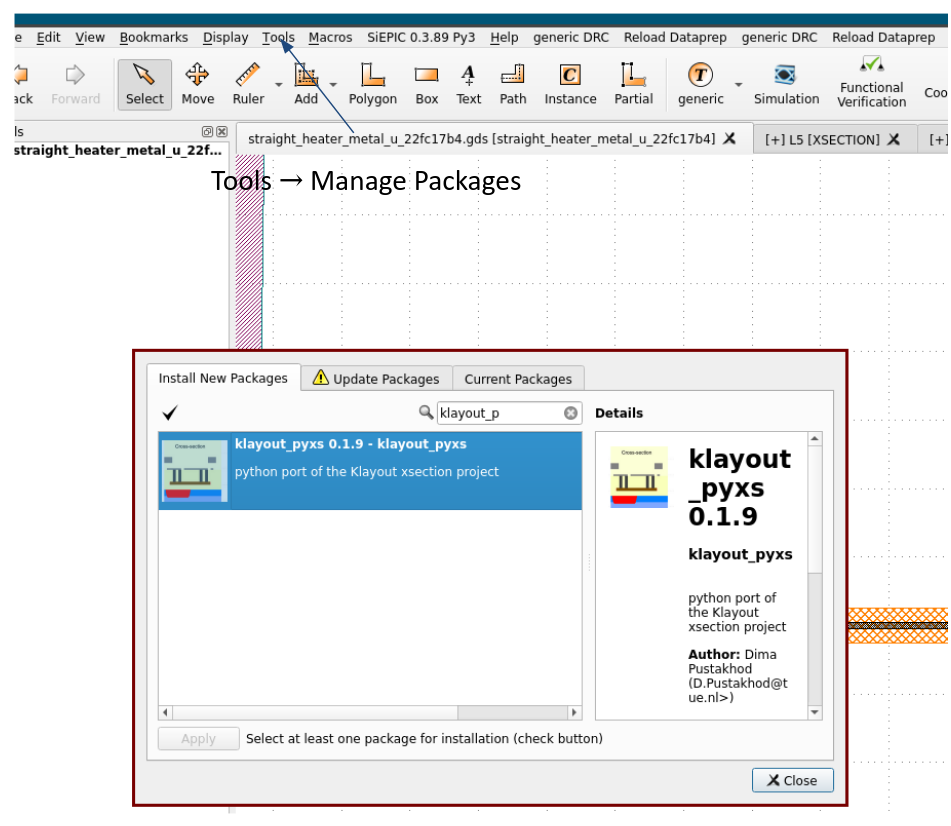The height and width of the screenshot is (826, 951).
Task: Click the package list right scroll arrow
Action: pos(574,712)
